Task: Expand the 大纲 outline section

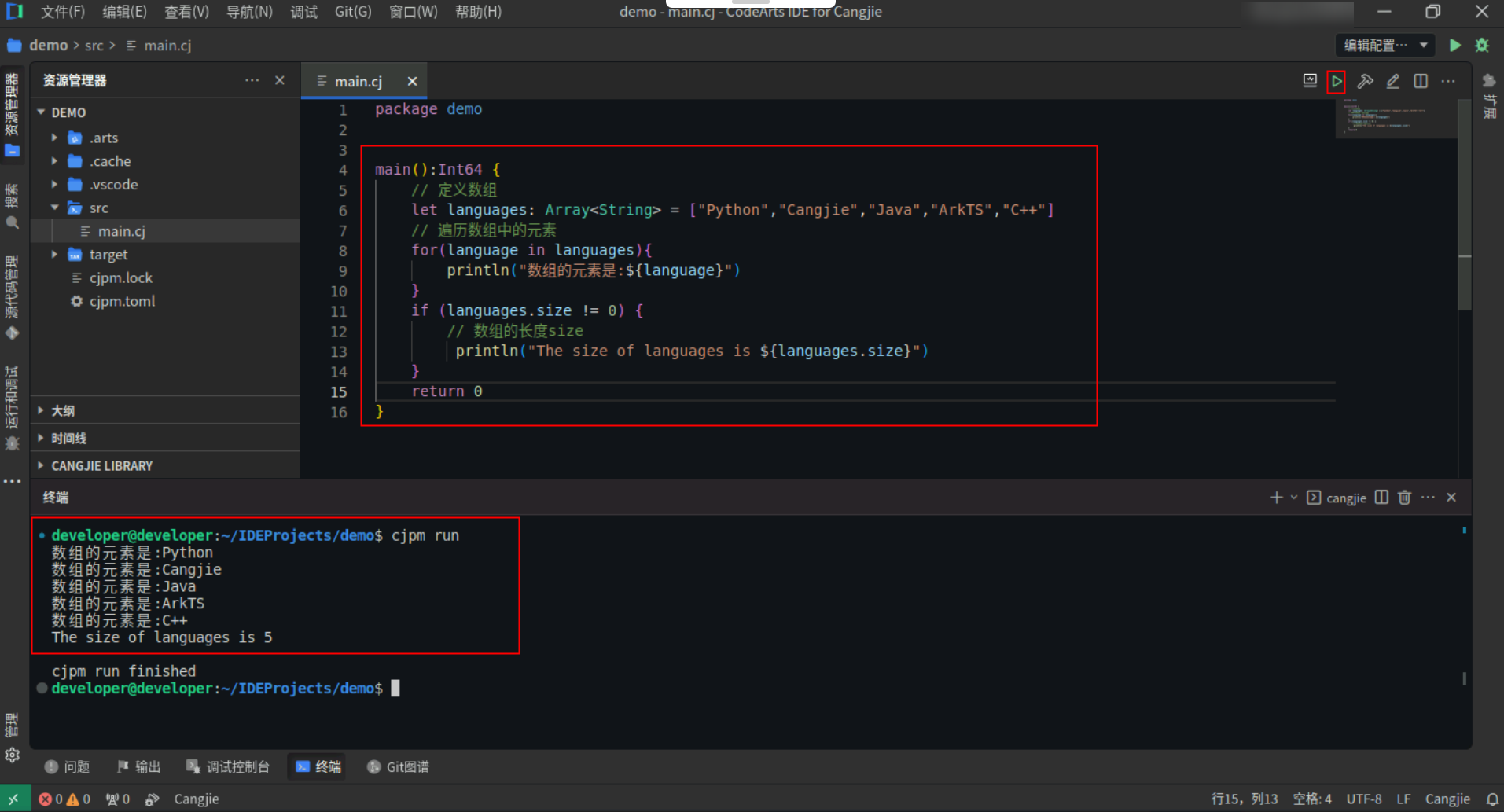Action: [x=165, y=410]
